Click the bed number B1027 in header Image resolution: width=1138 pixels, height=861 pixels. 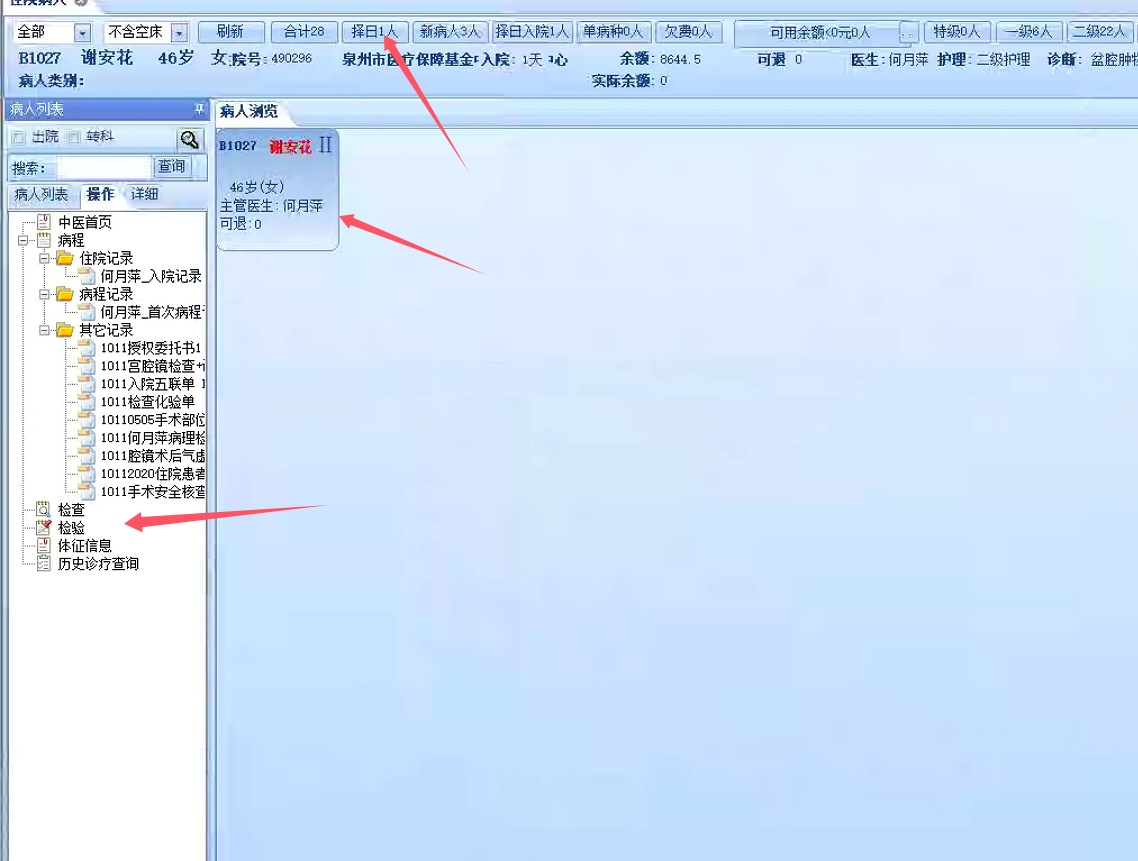[x=40, y=58]
